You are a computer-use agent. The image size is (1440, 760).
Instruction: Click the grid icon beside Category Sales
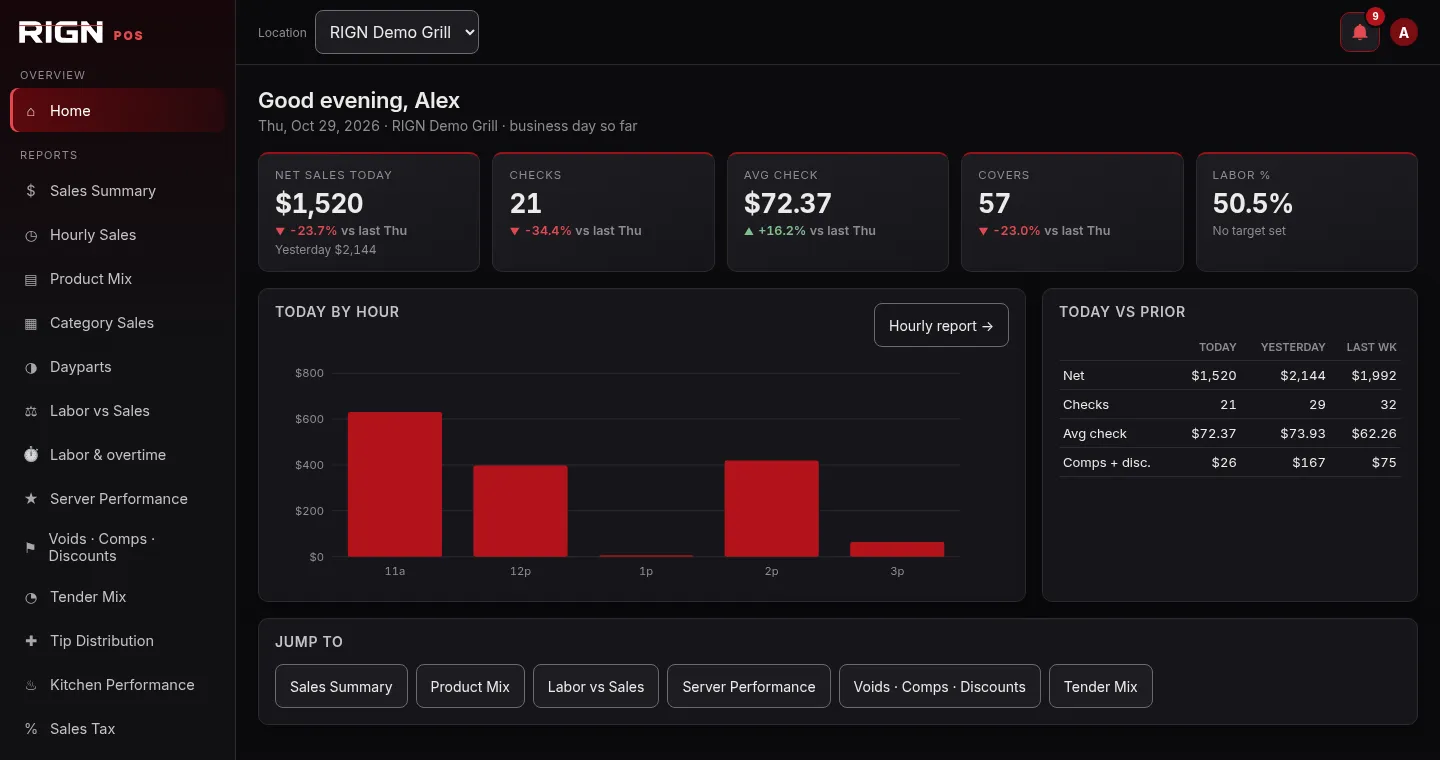point(31,323)
